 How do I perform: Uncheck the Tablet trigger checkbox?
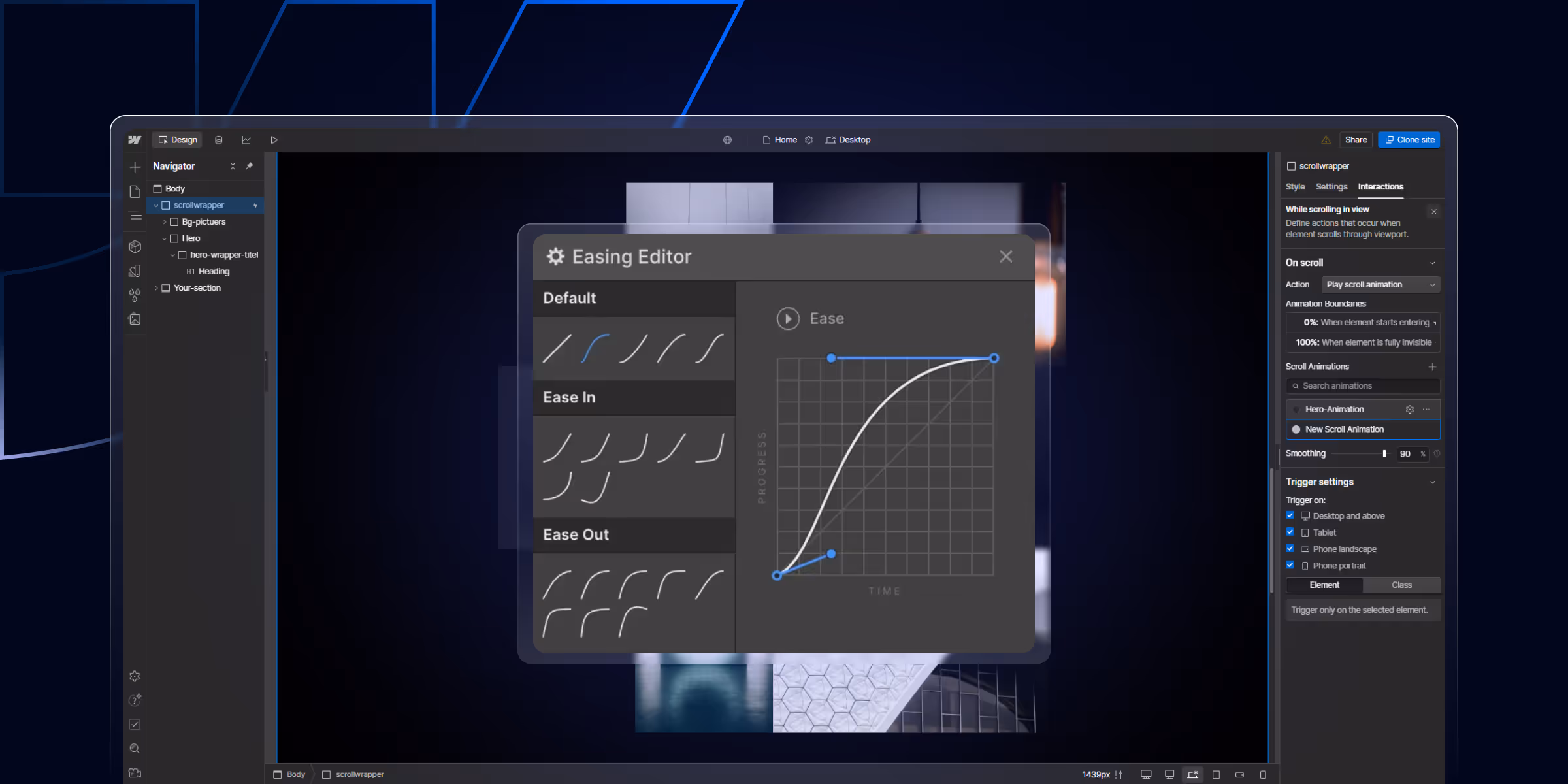pyautogui.click(x=1290, y=532)
